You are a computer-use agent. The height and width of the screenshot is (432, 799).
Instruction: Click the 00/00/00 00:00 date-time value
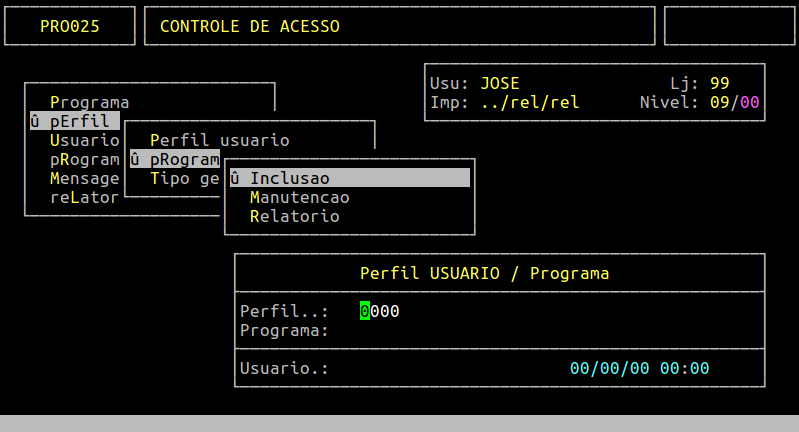(639, 368)
